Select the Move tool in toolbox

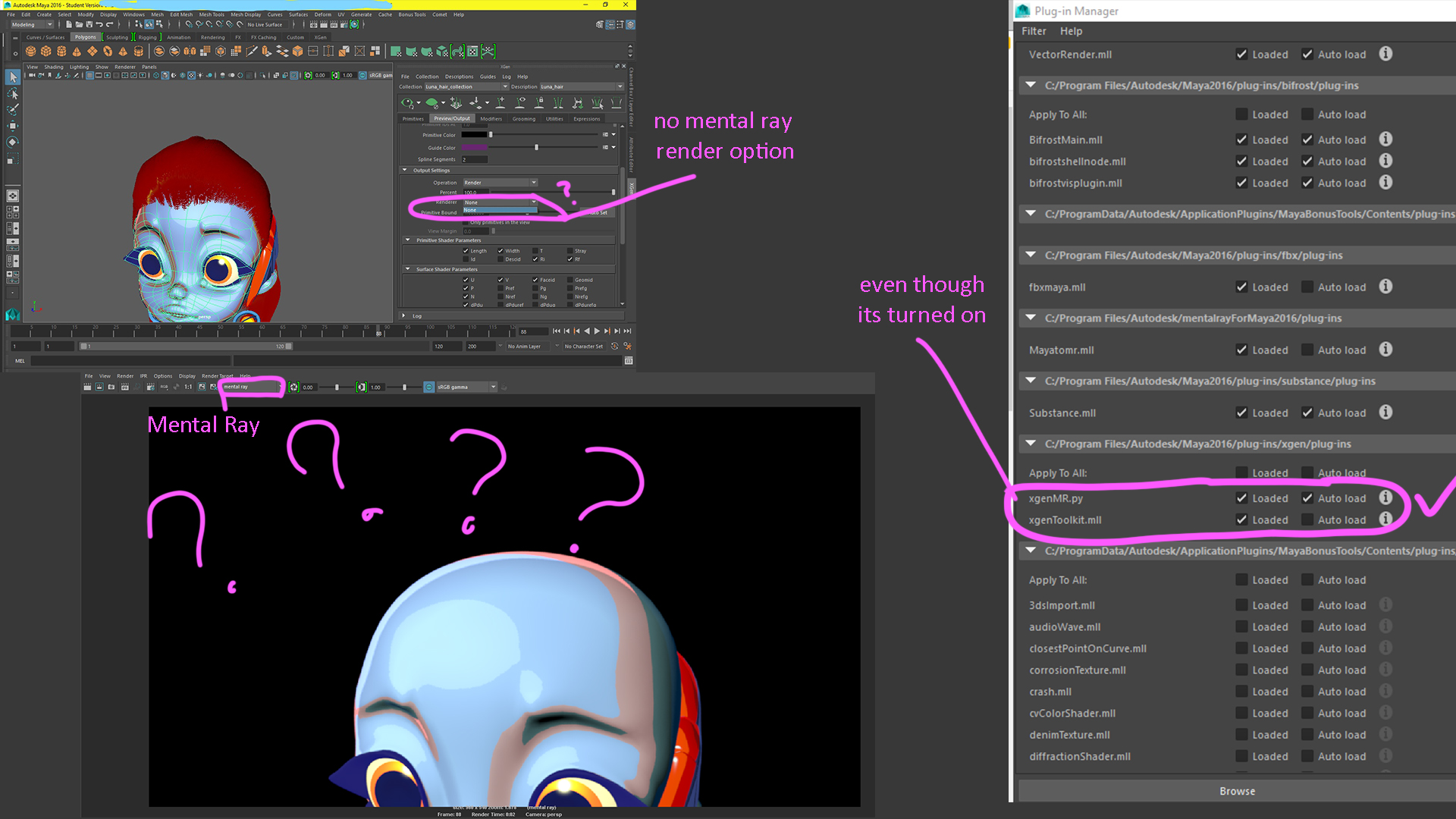click(x=13, y=126)
